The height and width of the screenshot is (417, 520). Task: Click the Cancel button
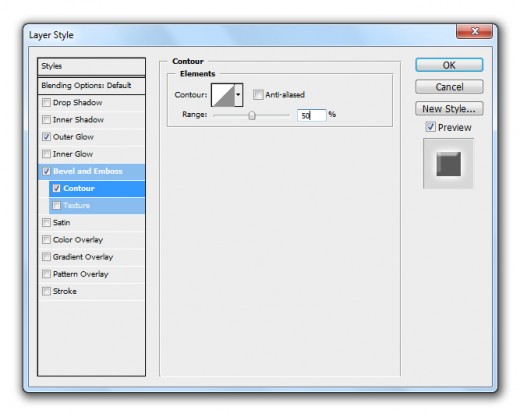tap(449, 87)
